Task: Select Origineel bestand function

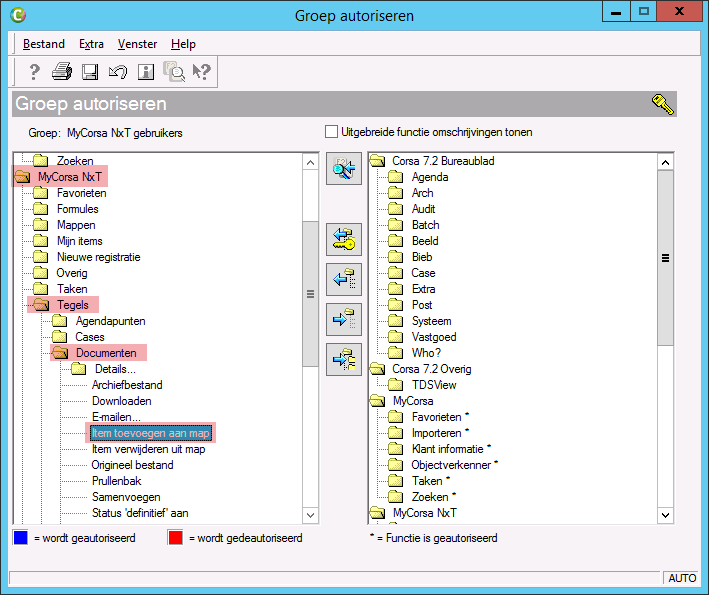Action: (x=132, y=465)
